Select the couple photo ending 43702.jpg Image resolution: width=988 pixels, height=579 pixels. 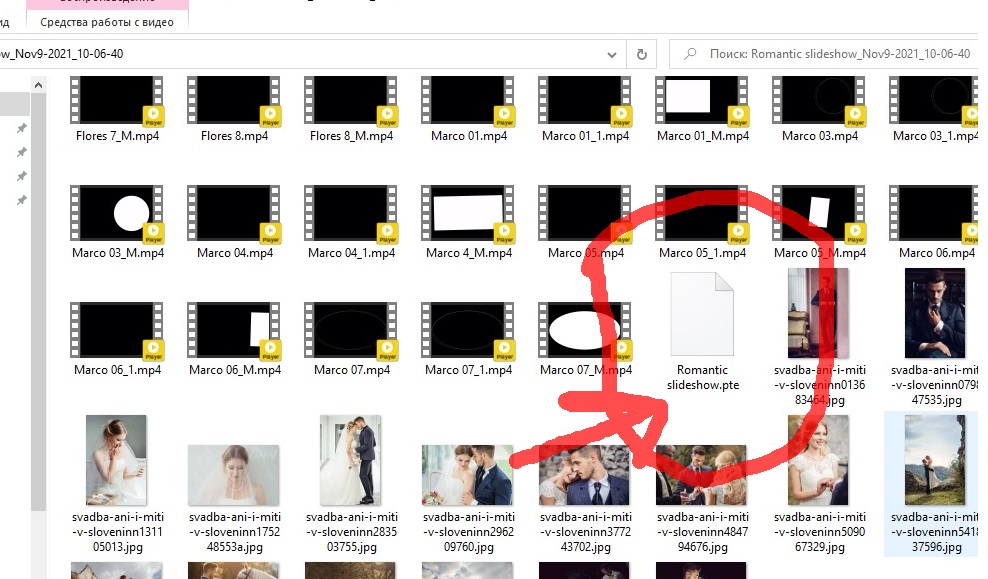click(x=584, y=475)
